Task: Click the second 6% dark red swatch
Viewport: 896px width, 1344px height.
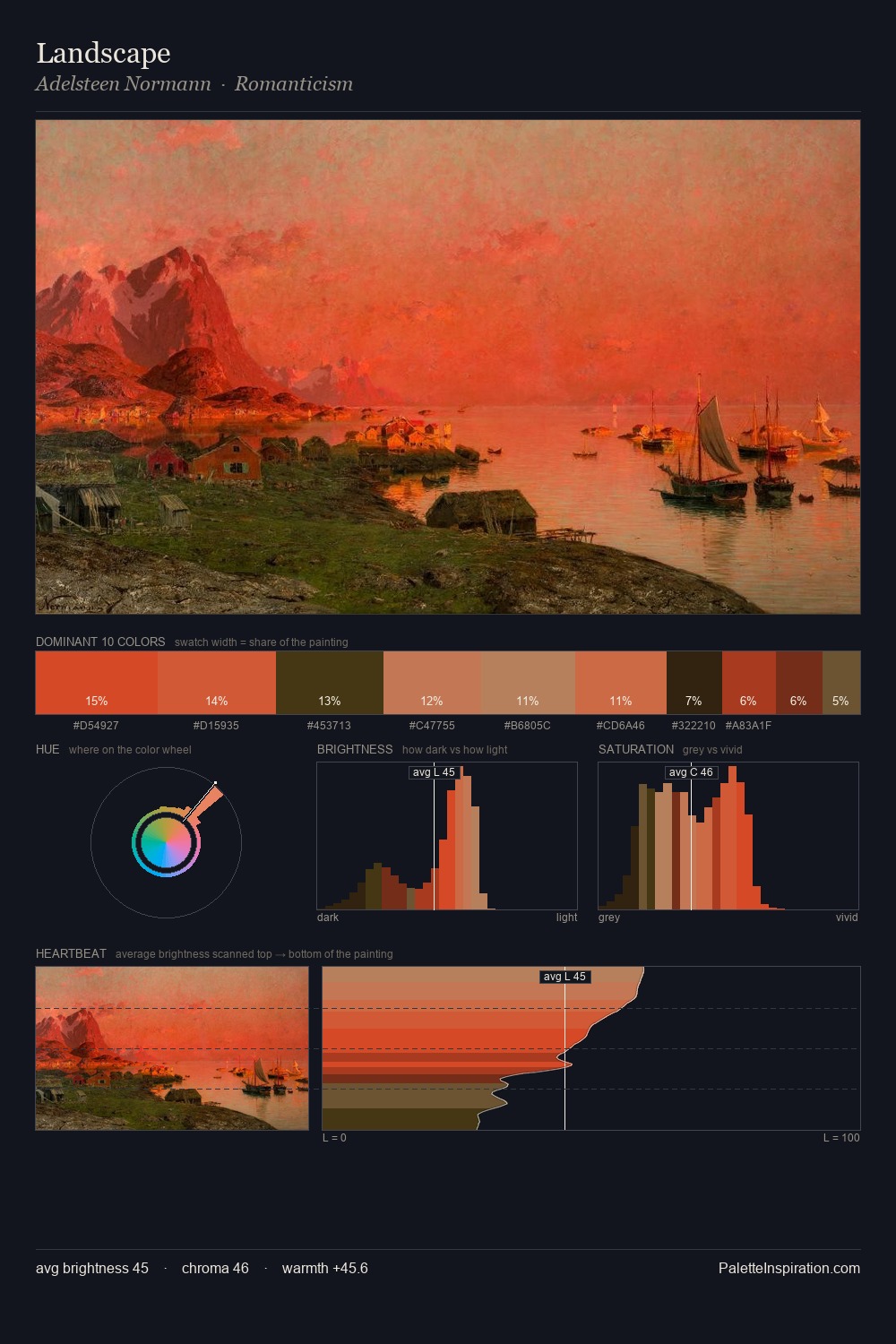Action: (x=799, y=683)
